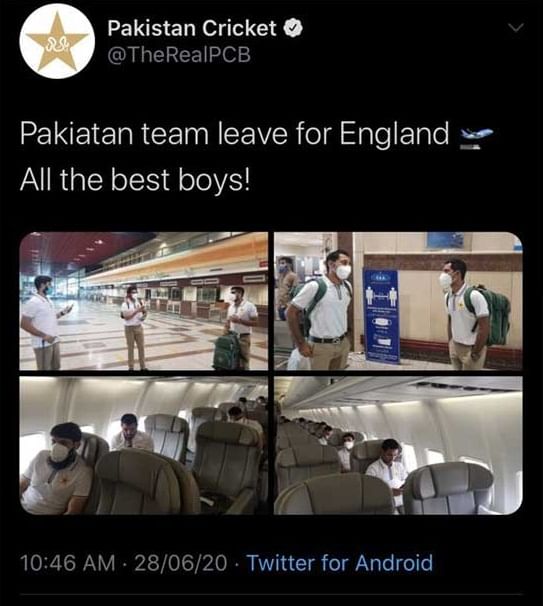The height and width of the screenshot is (606, 543).
Task: Open the Pakistan Cricket display name
Action: tap(192, 29)
